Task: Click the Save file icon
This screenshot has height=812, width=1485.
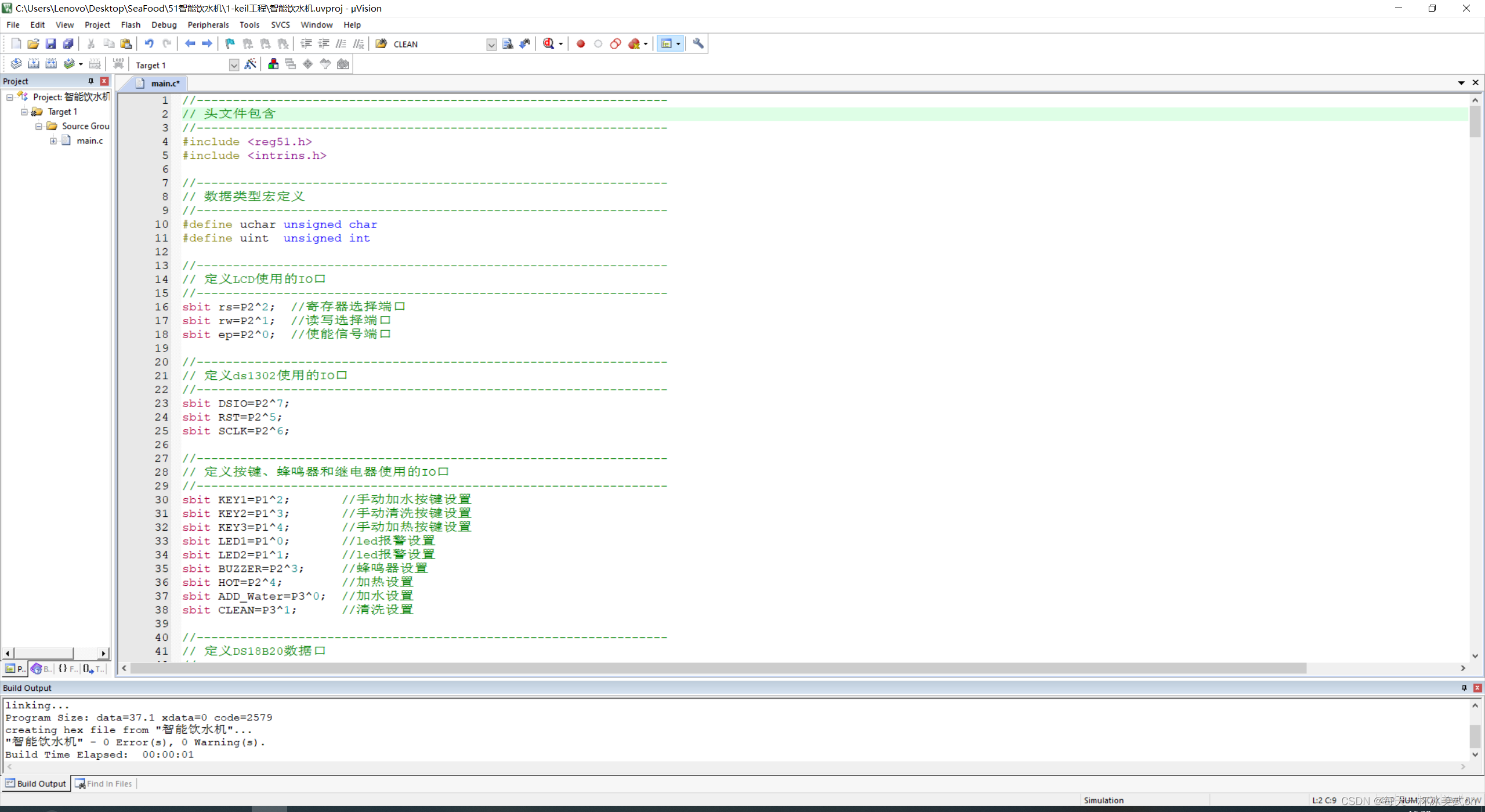Action: [50, 43]
